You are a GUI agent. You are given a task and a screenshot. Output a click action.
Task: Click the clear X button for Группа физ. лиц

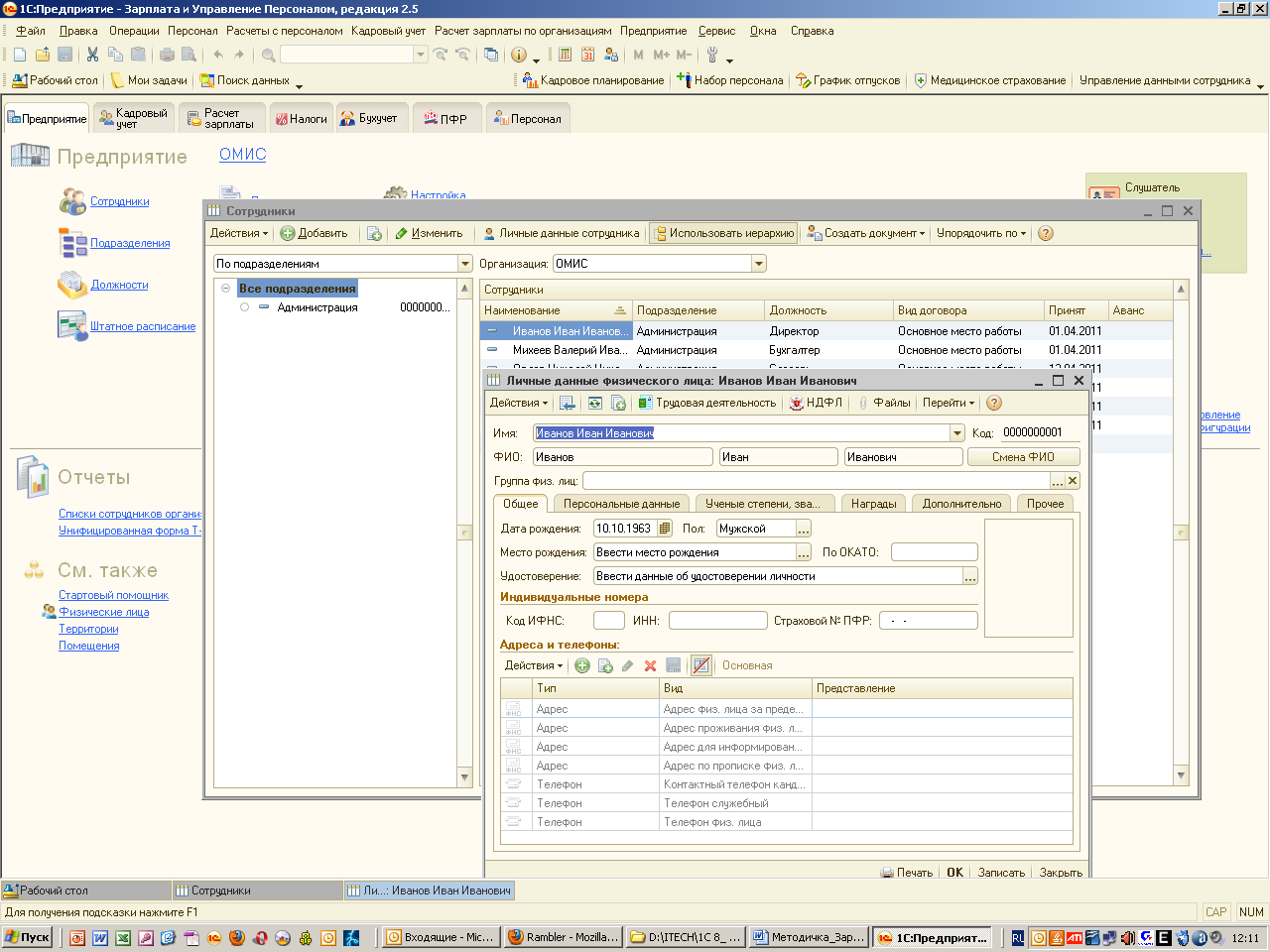1073,480
